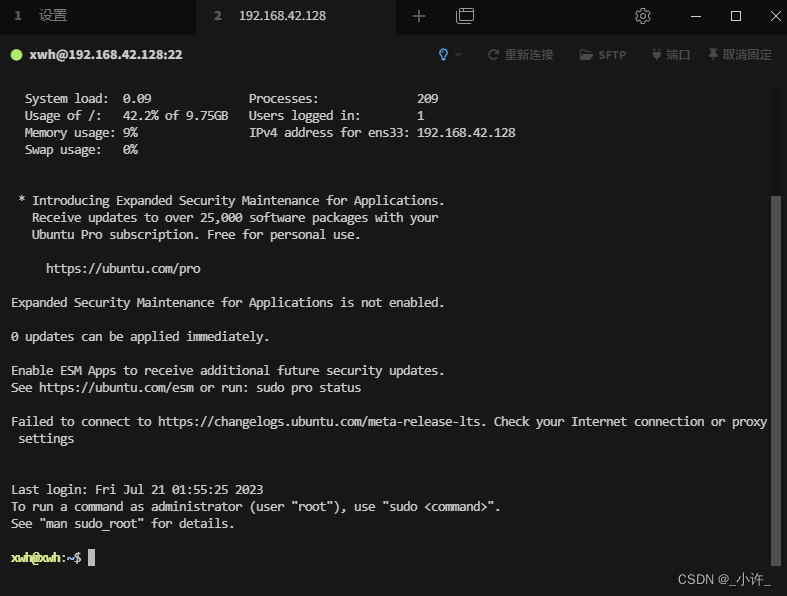Click the xwh@192.168.42.128:22 session title
The width and height of the screenshot is (787, 596).
pyautogui.click(x=105, y=55)
